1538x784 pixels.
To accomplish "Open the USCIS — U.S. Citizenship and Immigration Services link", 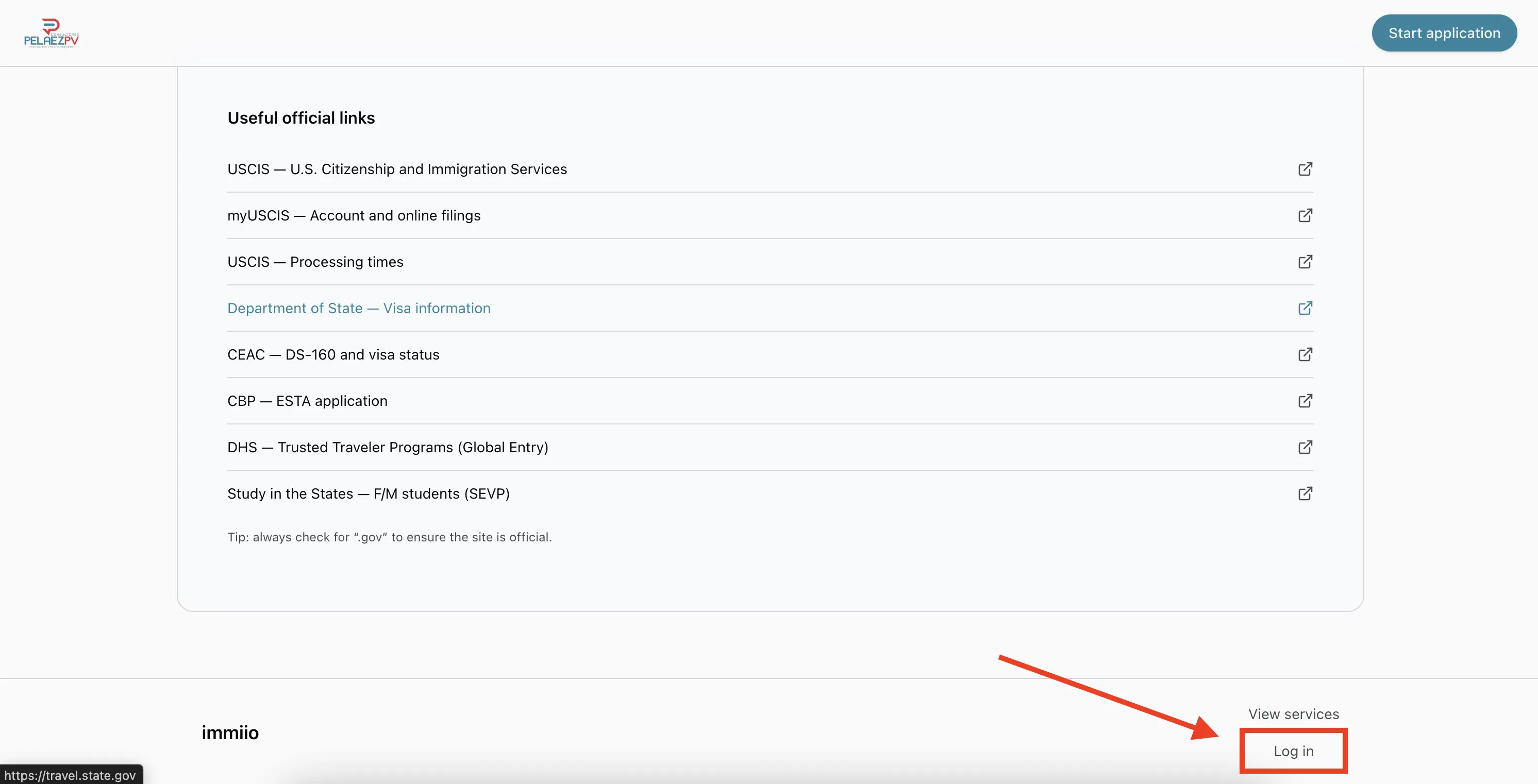I will 397,169.
